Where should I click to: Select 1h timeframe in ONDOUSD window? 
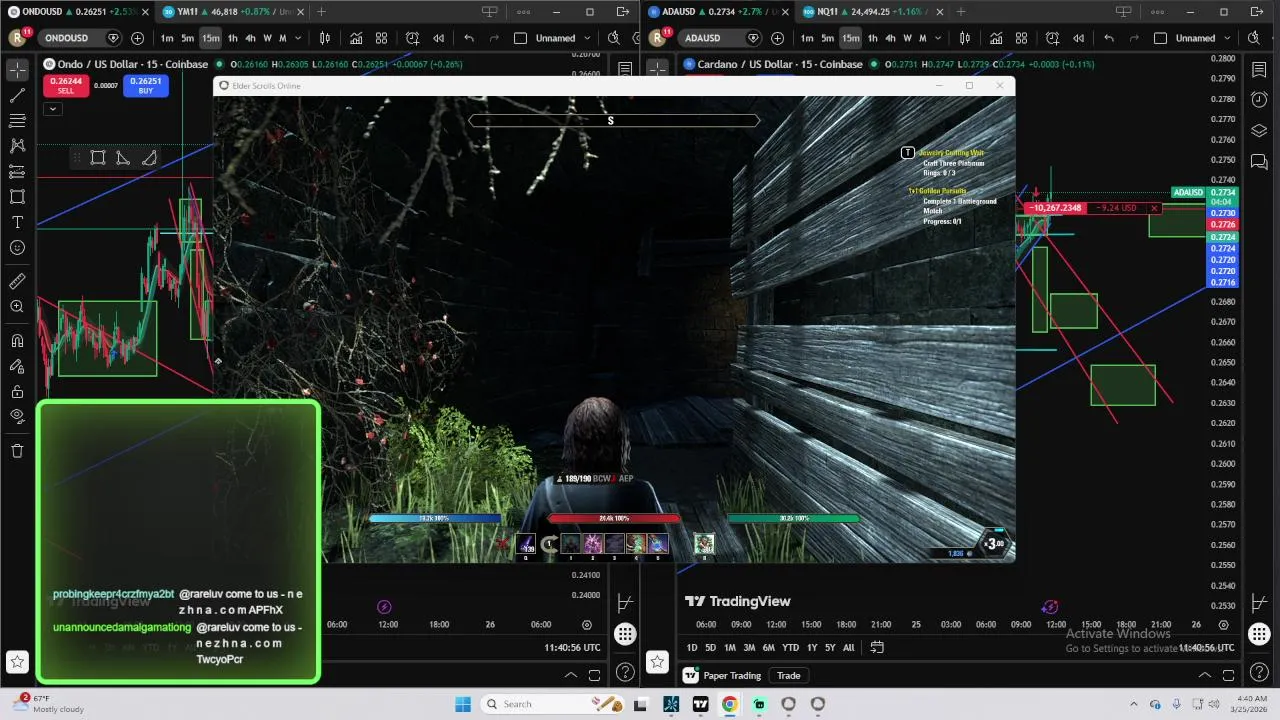coord(232,38)
